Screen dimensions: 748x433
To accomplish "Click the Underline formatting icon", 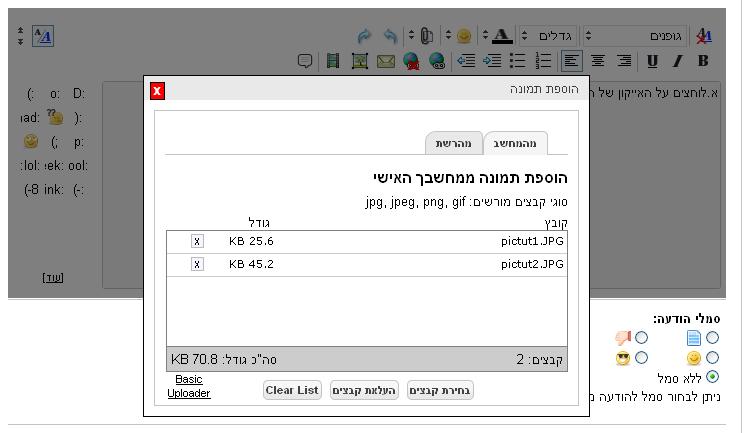I will tap(653, 61).
